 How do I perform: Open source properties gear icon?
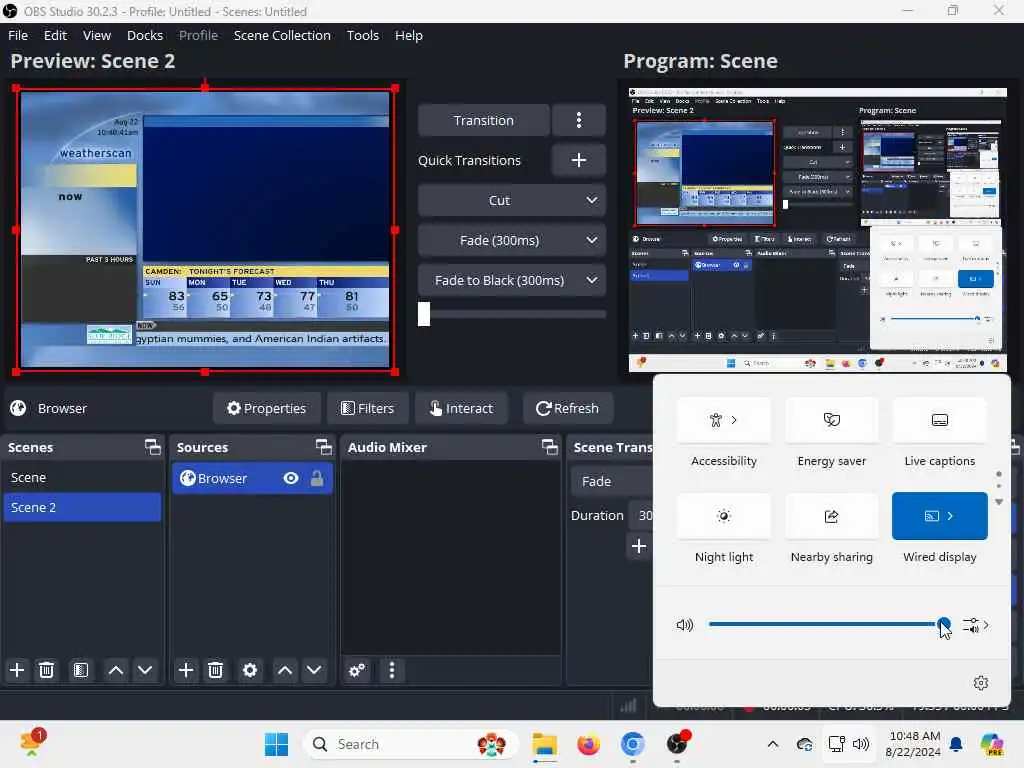[249, 670]
